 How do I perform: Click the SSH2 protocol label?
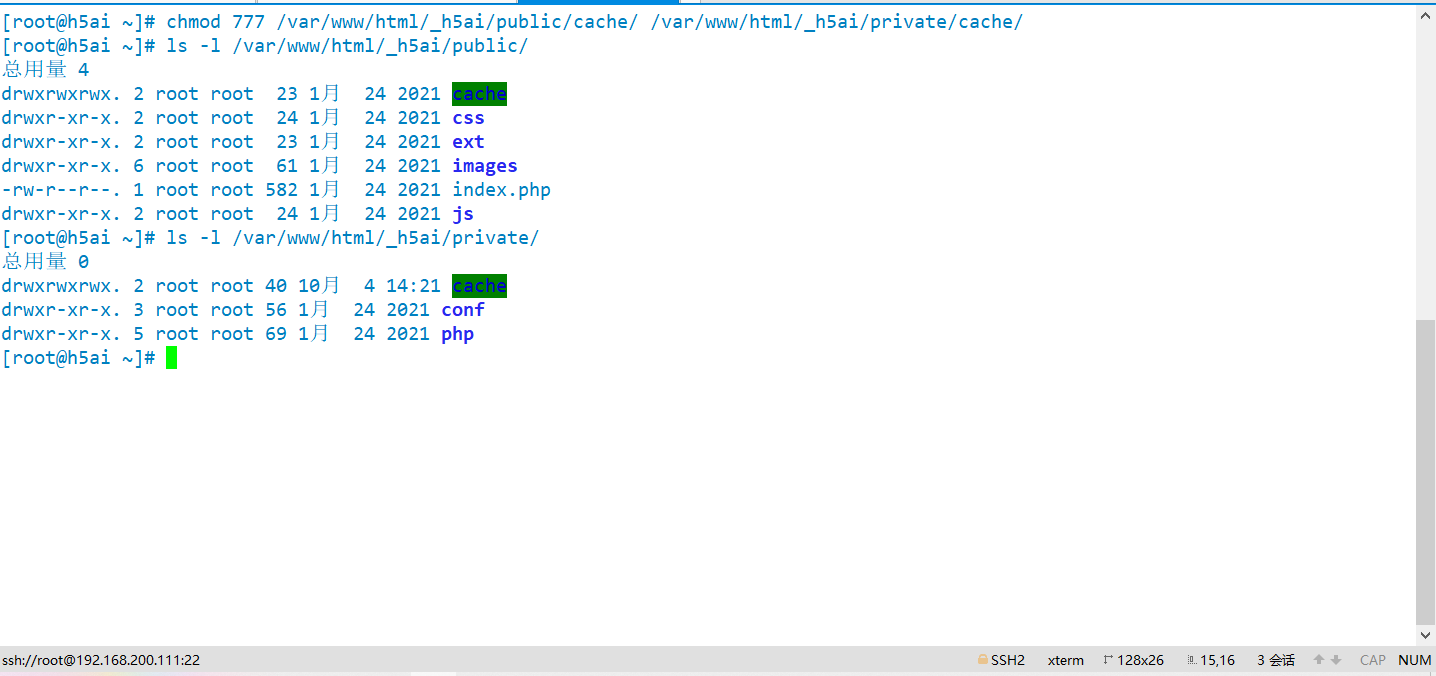pyautogui.click(x=1008, y=660)
